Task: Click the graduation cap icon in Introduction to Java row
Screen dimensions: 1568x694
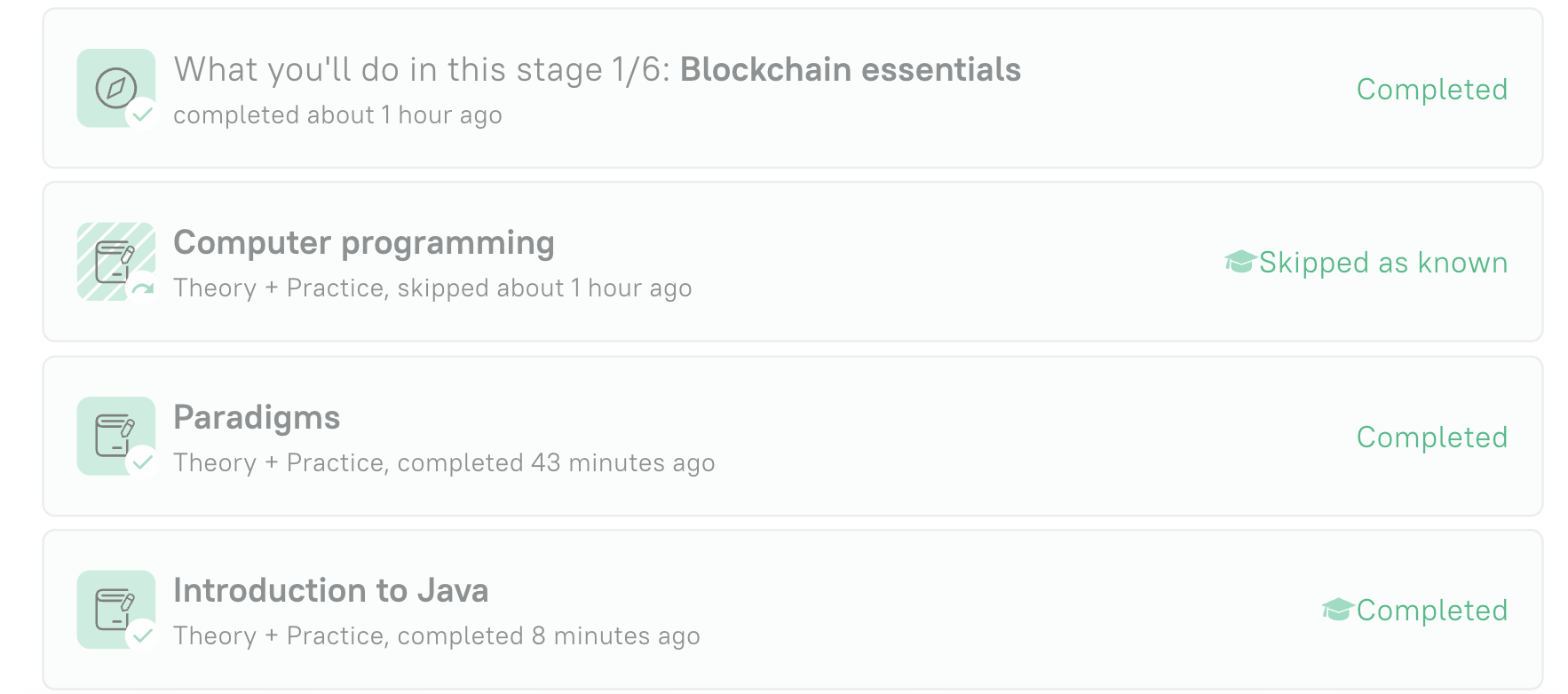Action: coord(1338,610)
